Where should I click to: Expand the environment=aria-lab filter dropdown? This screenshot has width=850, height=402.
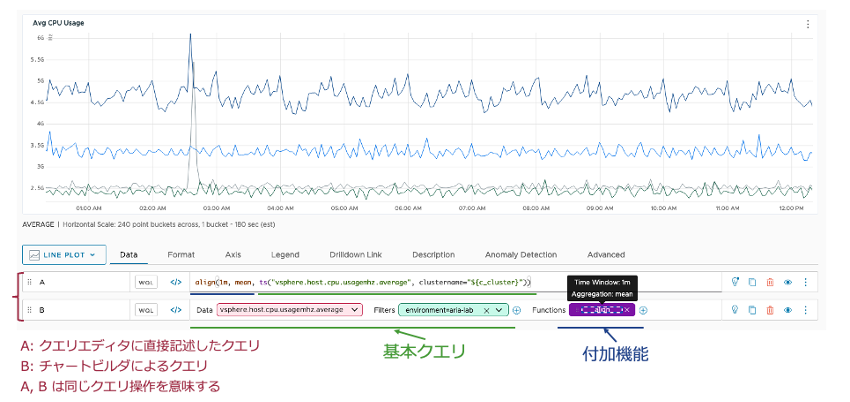click(x=498, y=310)
